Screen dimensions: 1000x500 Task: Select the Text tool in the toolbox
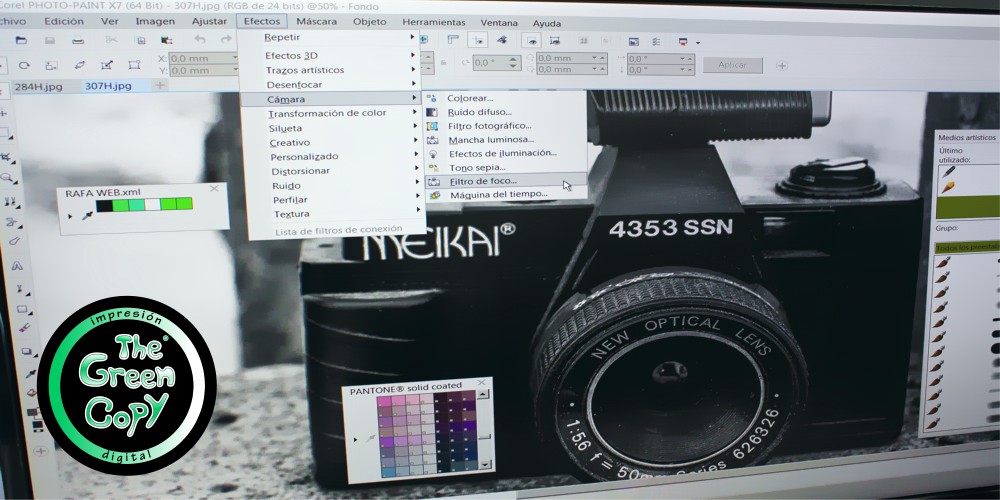coord(17,267)
